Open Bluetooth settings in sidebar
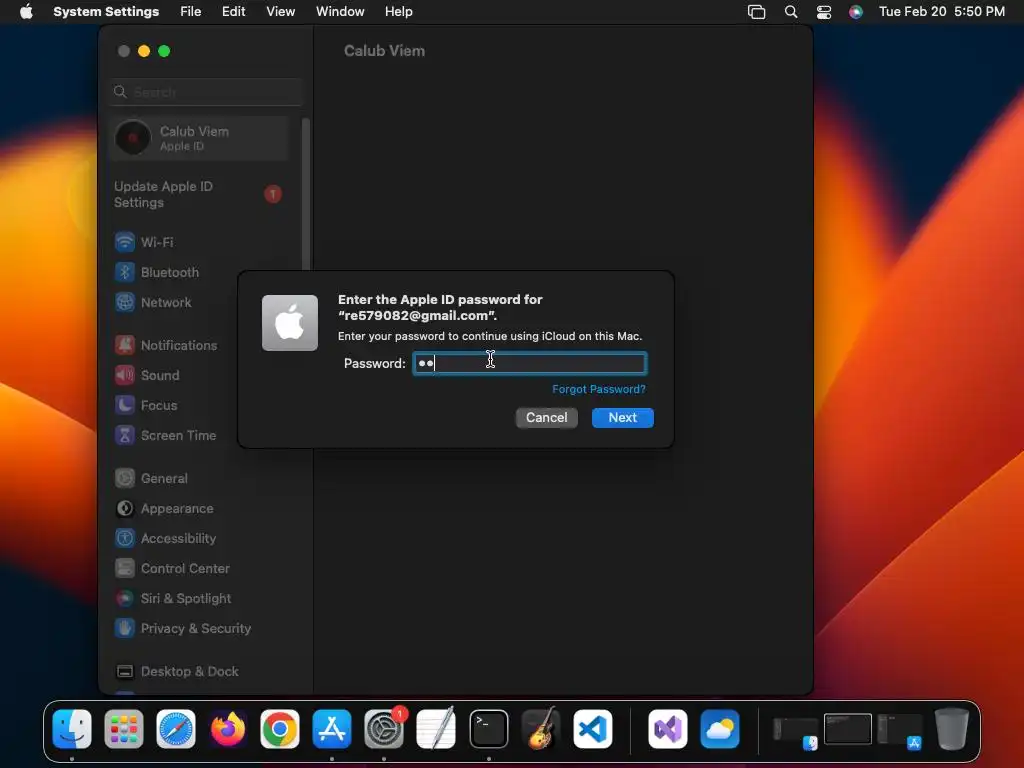Screen dimensions: 1024x768 (157, 272)
